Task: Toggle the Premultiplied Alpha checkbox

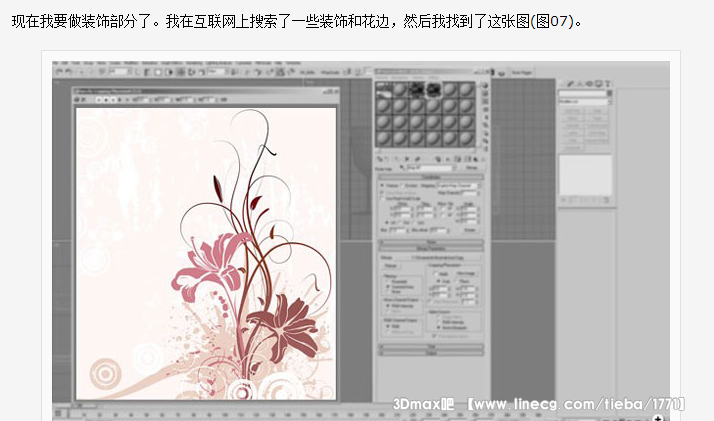Action: (x=435, y=336)
